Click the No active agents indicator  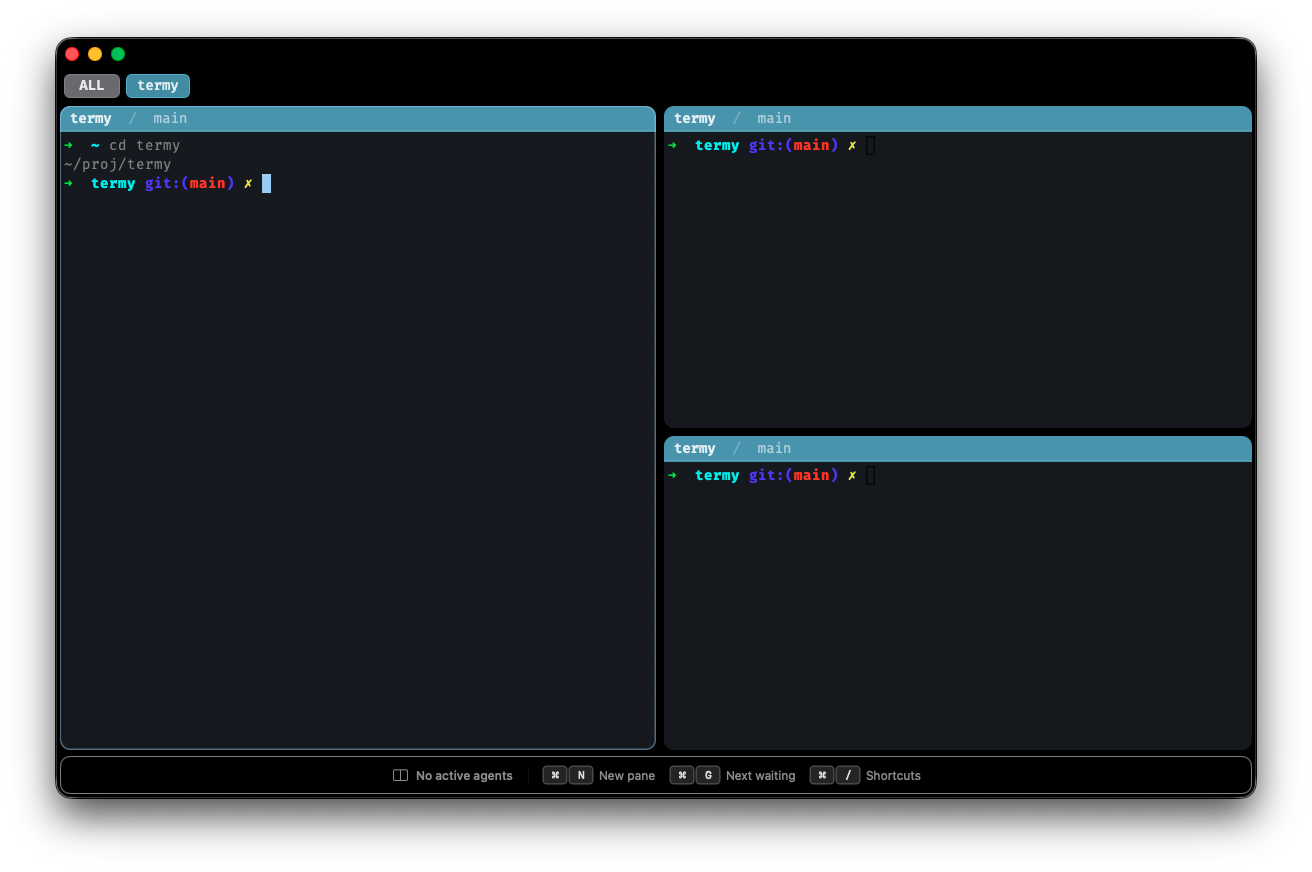464,775
